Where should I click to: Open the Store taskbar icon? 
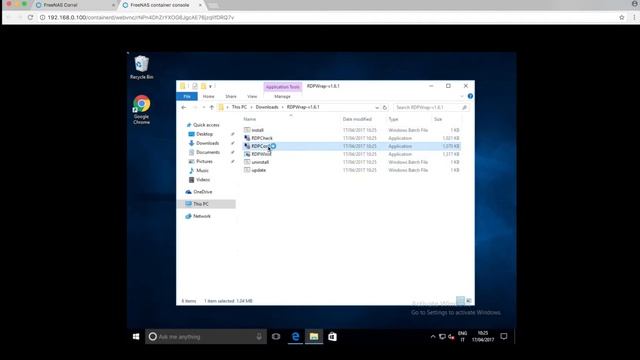pos(332,336)
